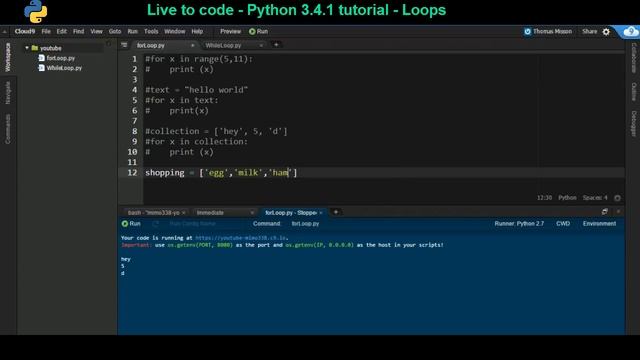This screenshot has height=360, width=640.
Task: Open the Edit menu
Action: [x=61, y=31]
